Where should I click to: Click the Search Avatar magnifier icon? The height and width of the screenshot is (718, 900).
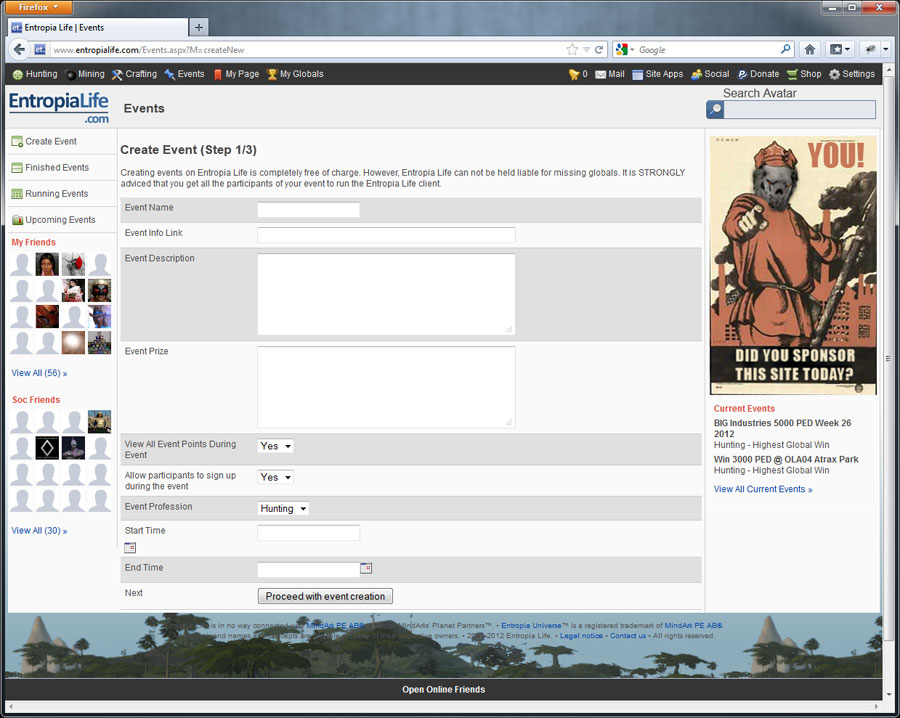pyautogui.click(x=715, y=110)
